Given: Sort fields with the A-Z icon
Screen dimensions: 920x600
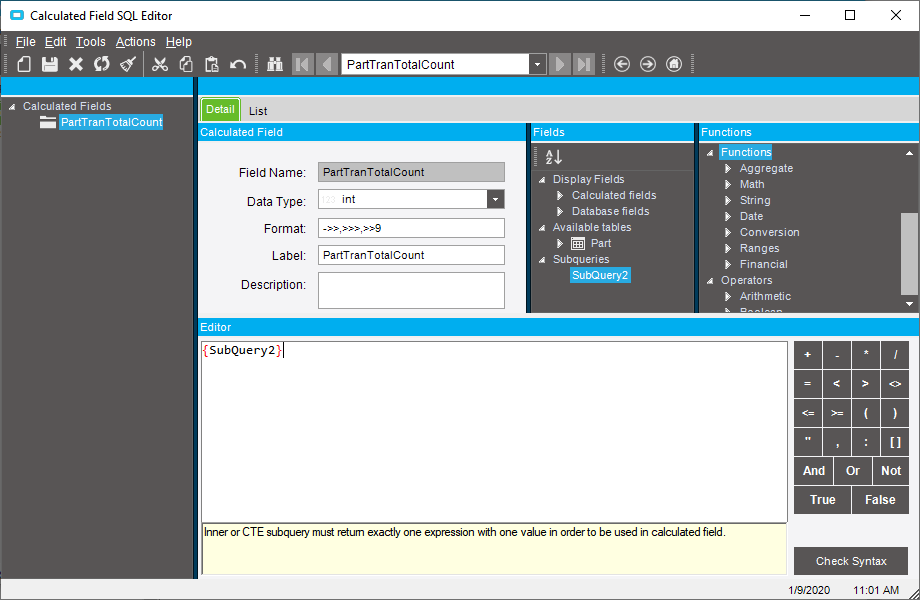Looking at the screenshot, I should (553, 157).
